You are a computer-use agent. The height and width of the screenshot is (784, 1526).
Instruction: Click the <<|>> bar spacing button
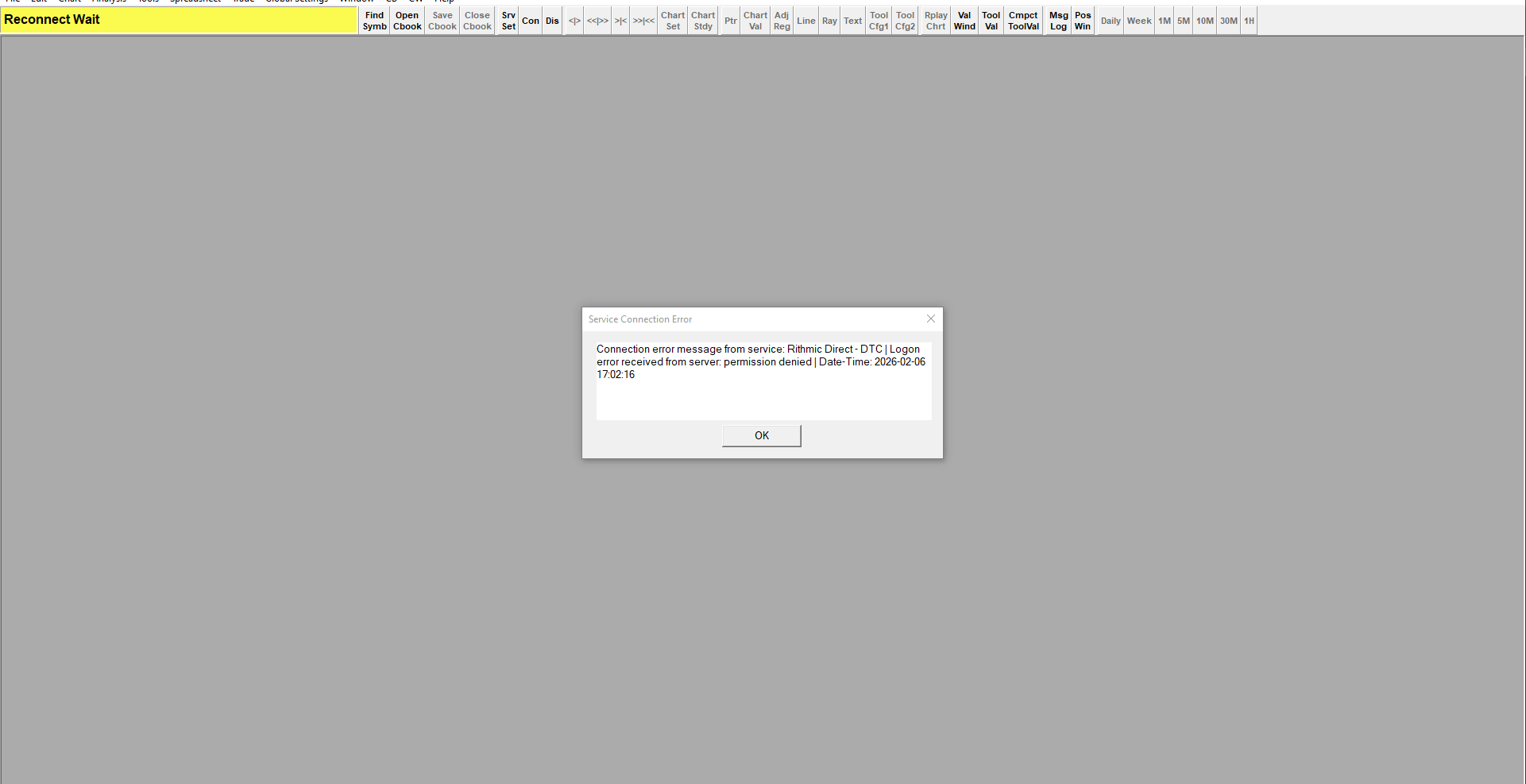(597, 21)
